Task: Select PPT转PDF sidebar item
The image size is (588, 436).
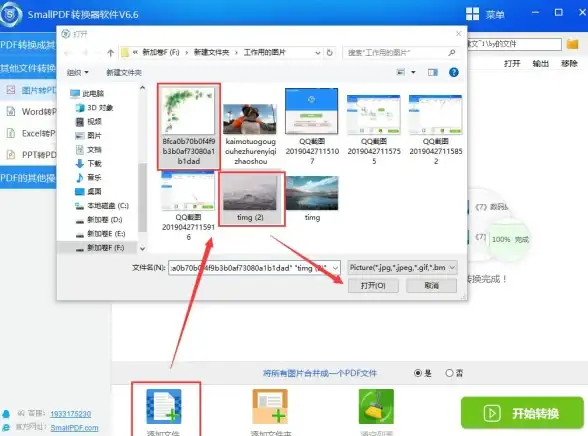Action: click(x=28, y=154)
